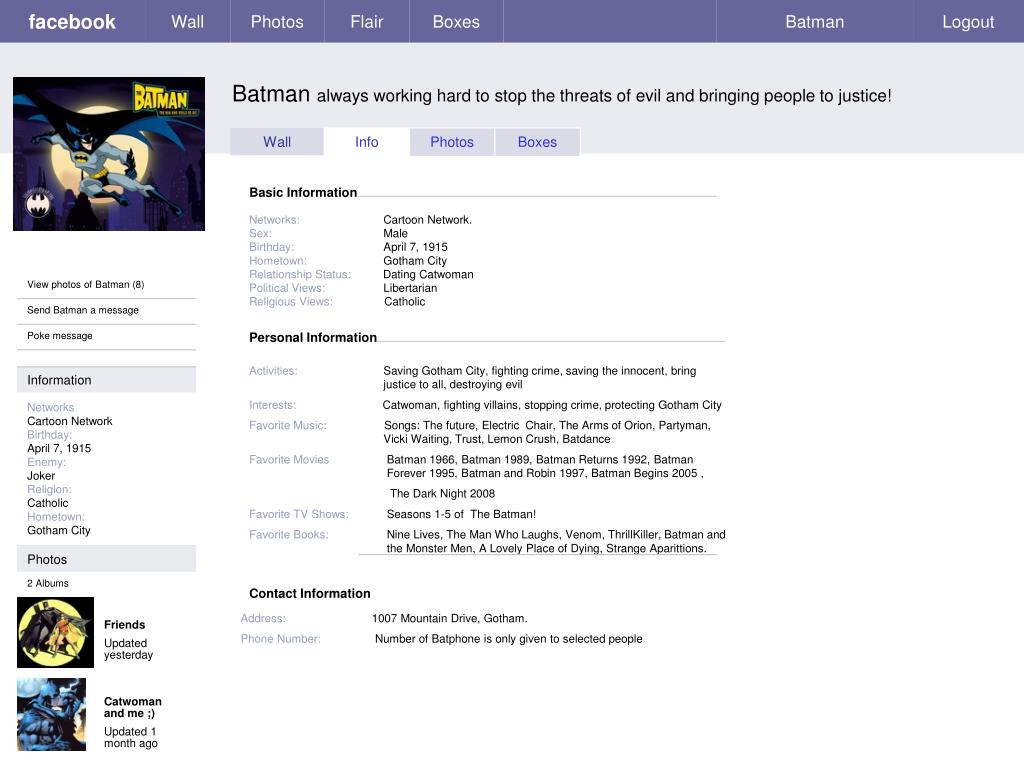Open Boxes in the top navigation bar
Screen dimensions: 1024x768
click(x=456, y=22)
